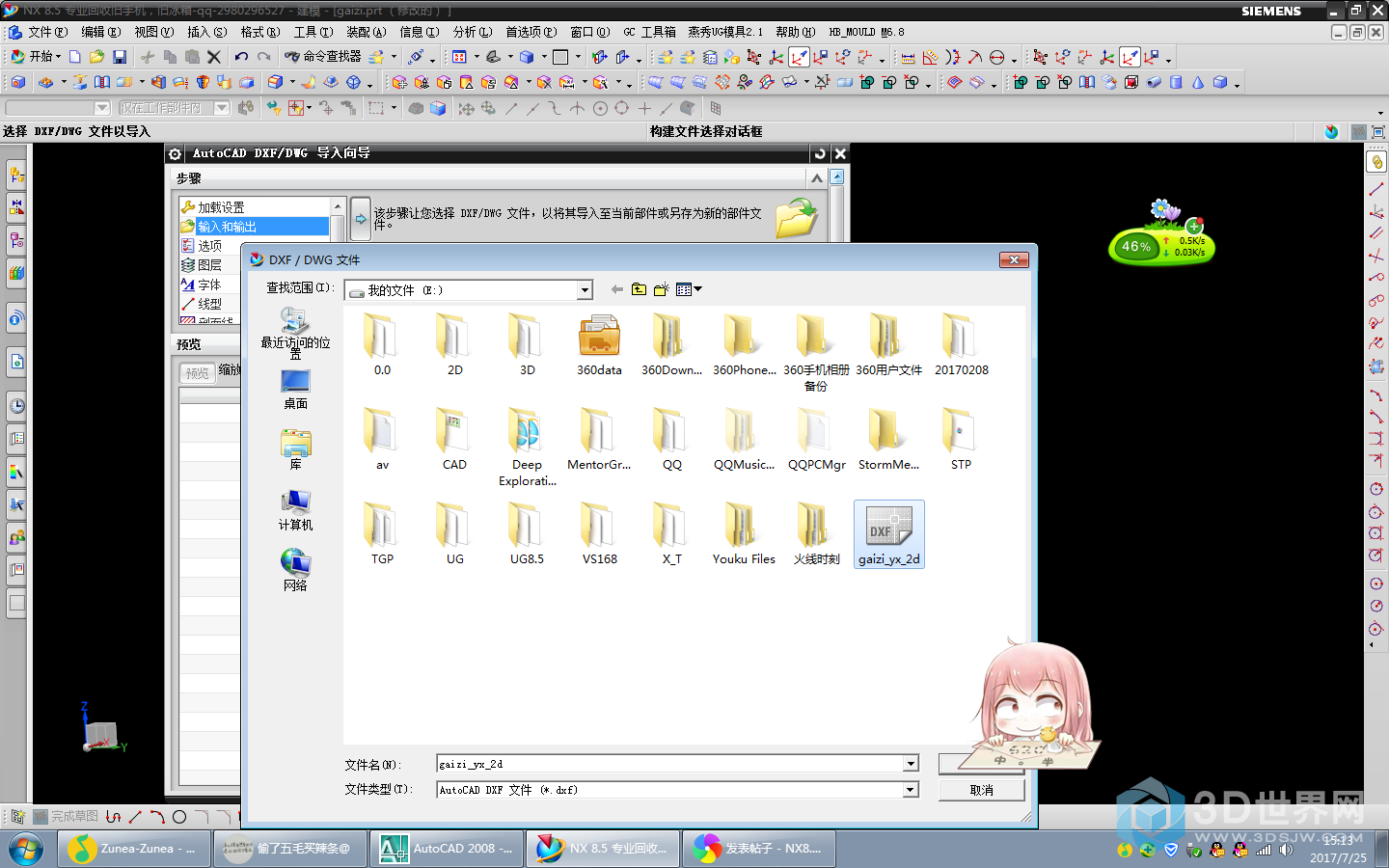
Task: Click the Undo arrow icon
Action: 241,57
